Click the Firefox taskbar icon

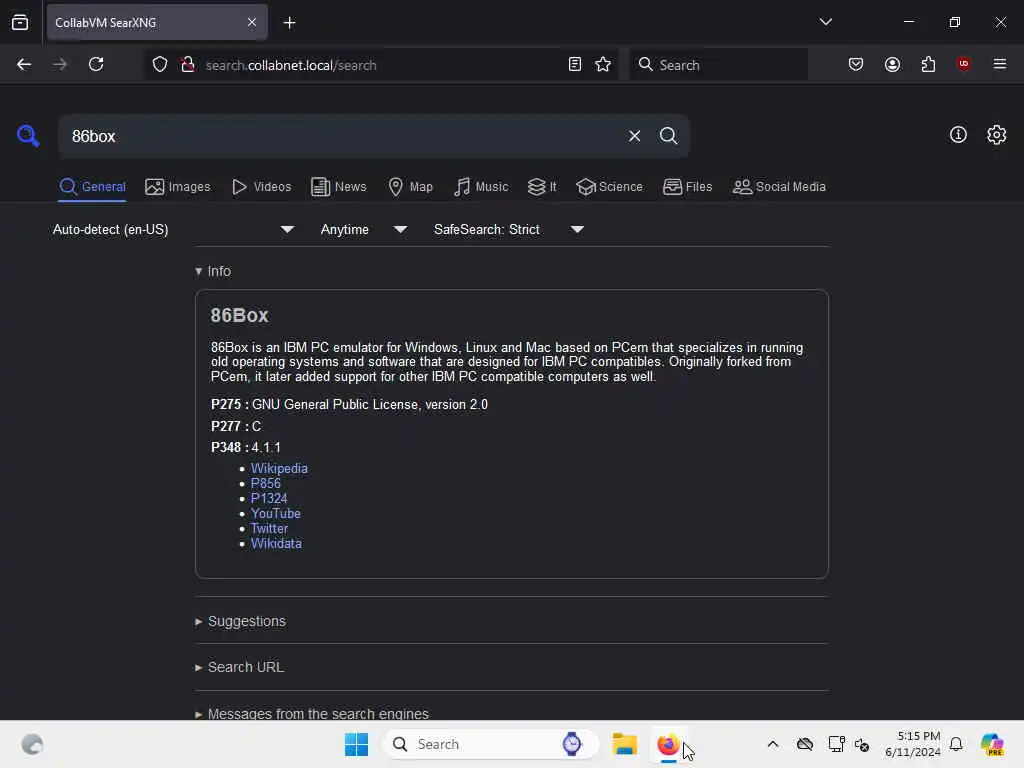[667, 744]
